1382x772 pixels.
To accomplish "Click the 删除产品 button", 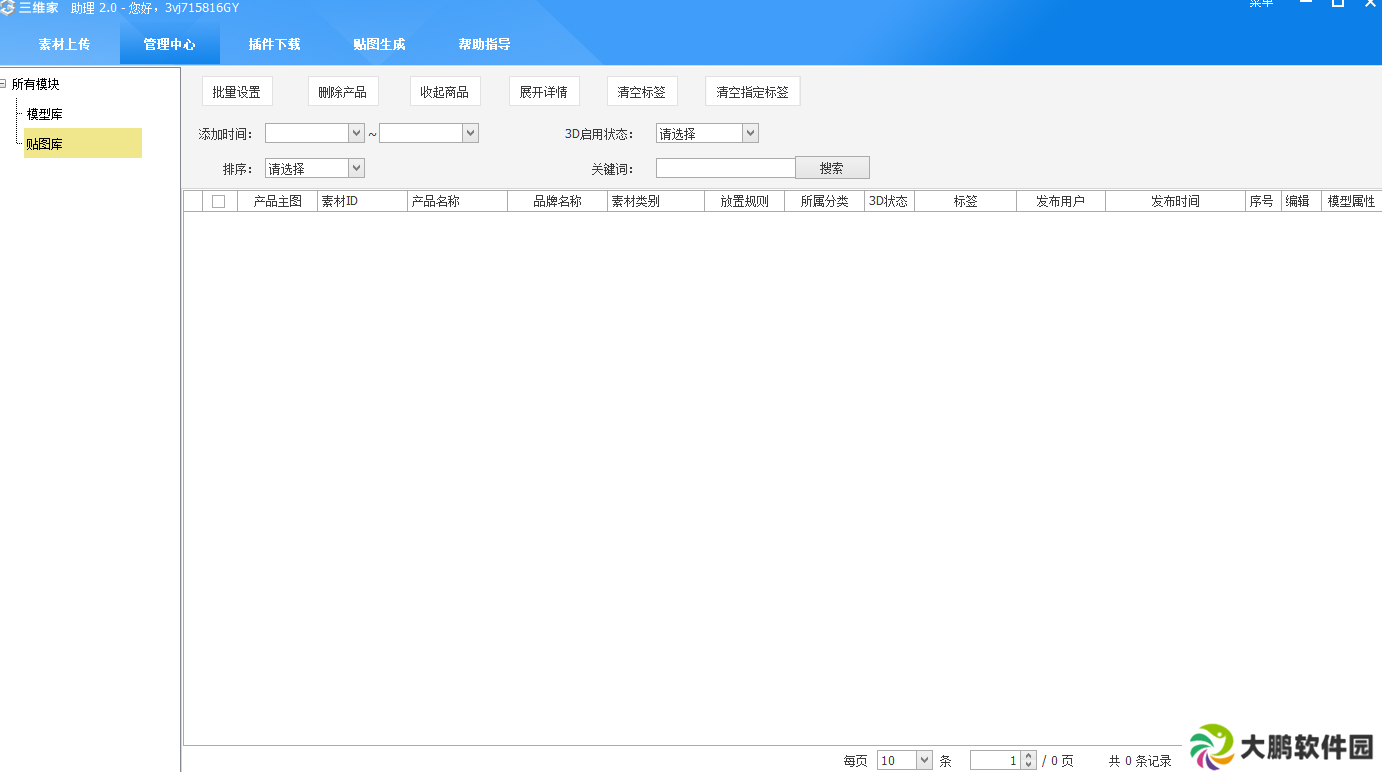I will click(x=343, y=91).
